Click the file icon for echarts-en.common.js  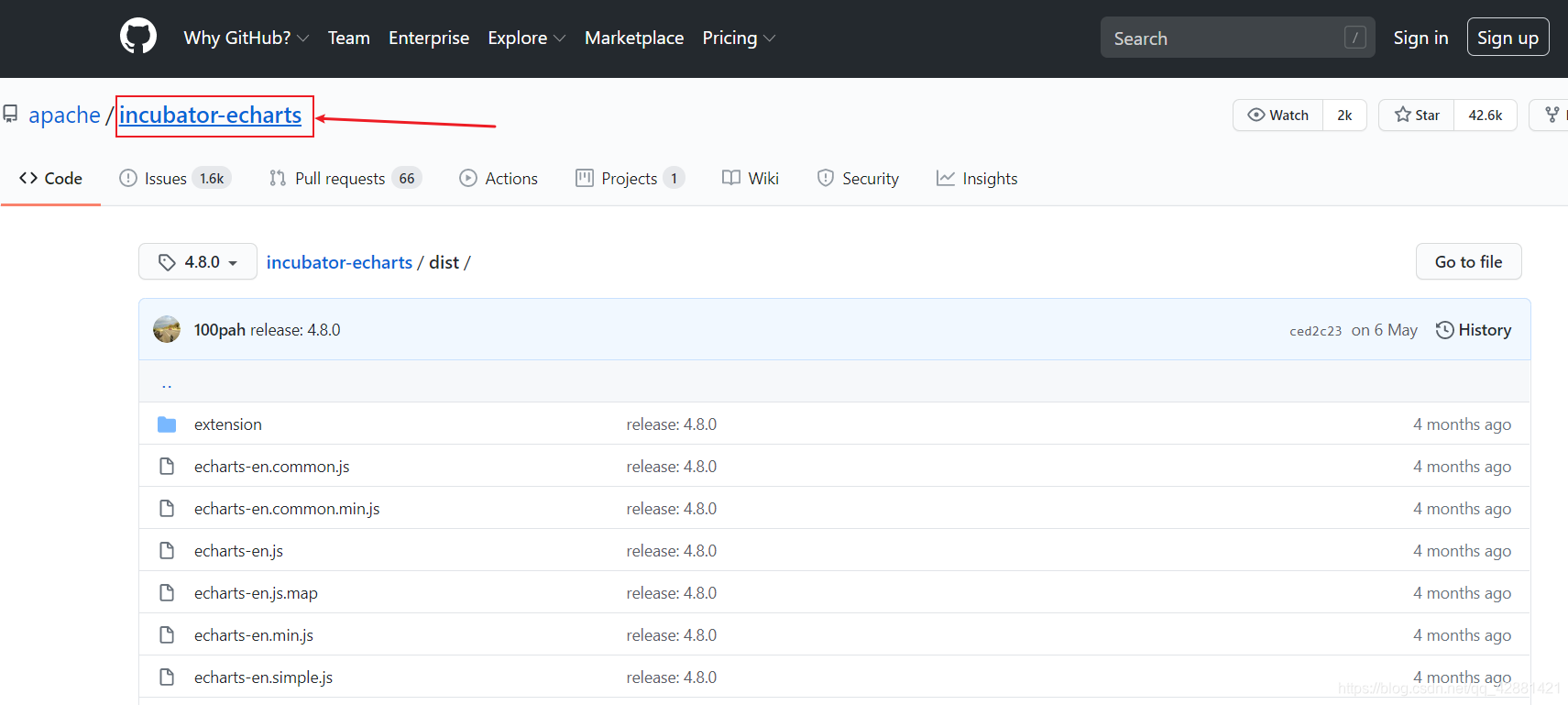click(167, 467)
